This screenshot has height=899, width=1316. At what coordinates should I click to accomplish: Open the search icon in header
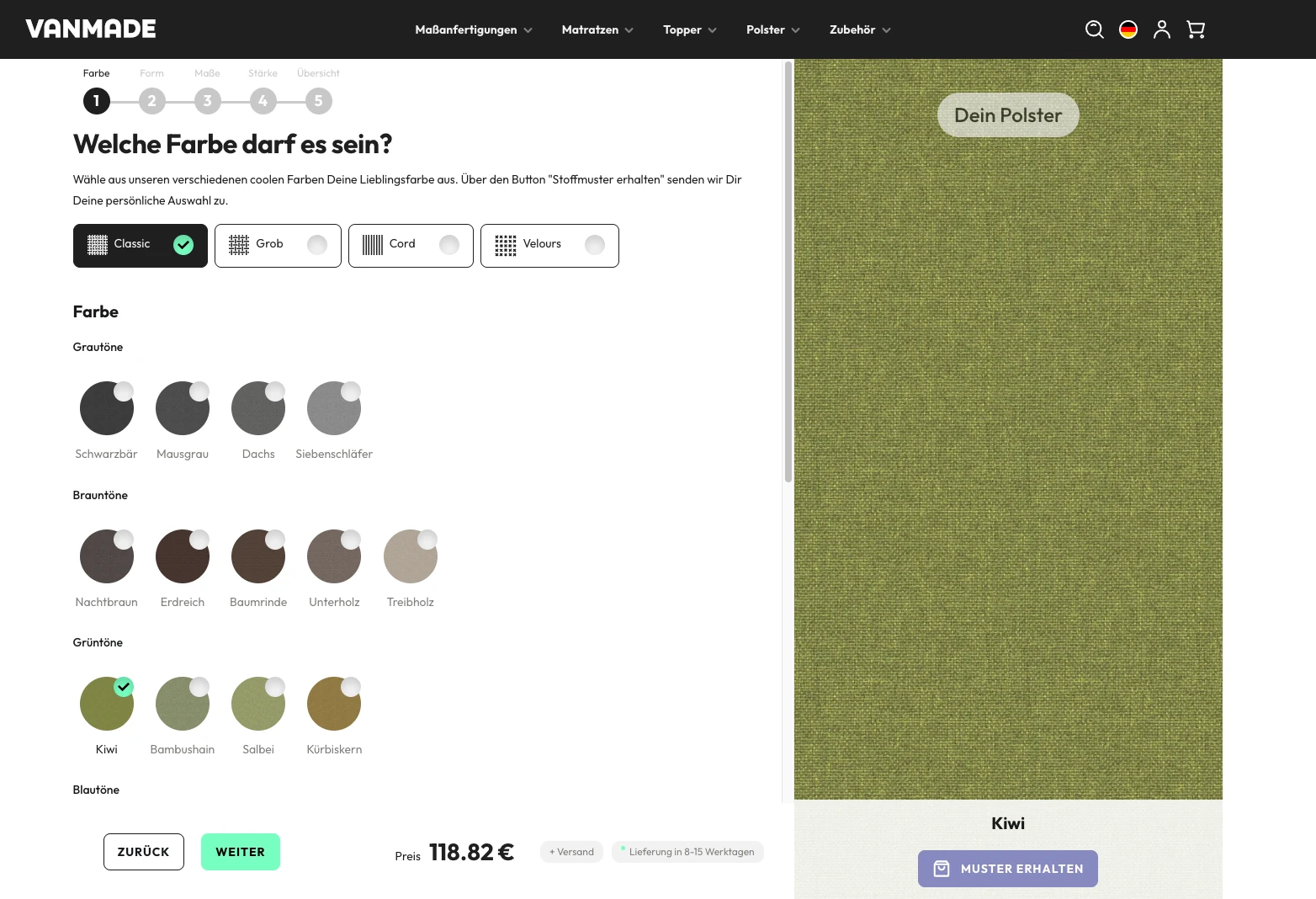1094,29
